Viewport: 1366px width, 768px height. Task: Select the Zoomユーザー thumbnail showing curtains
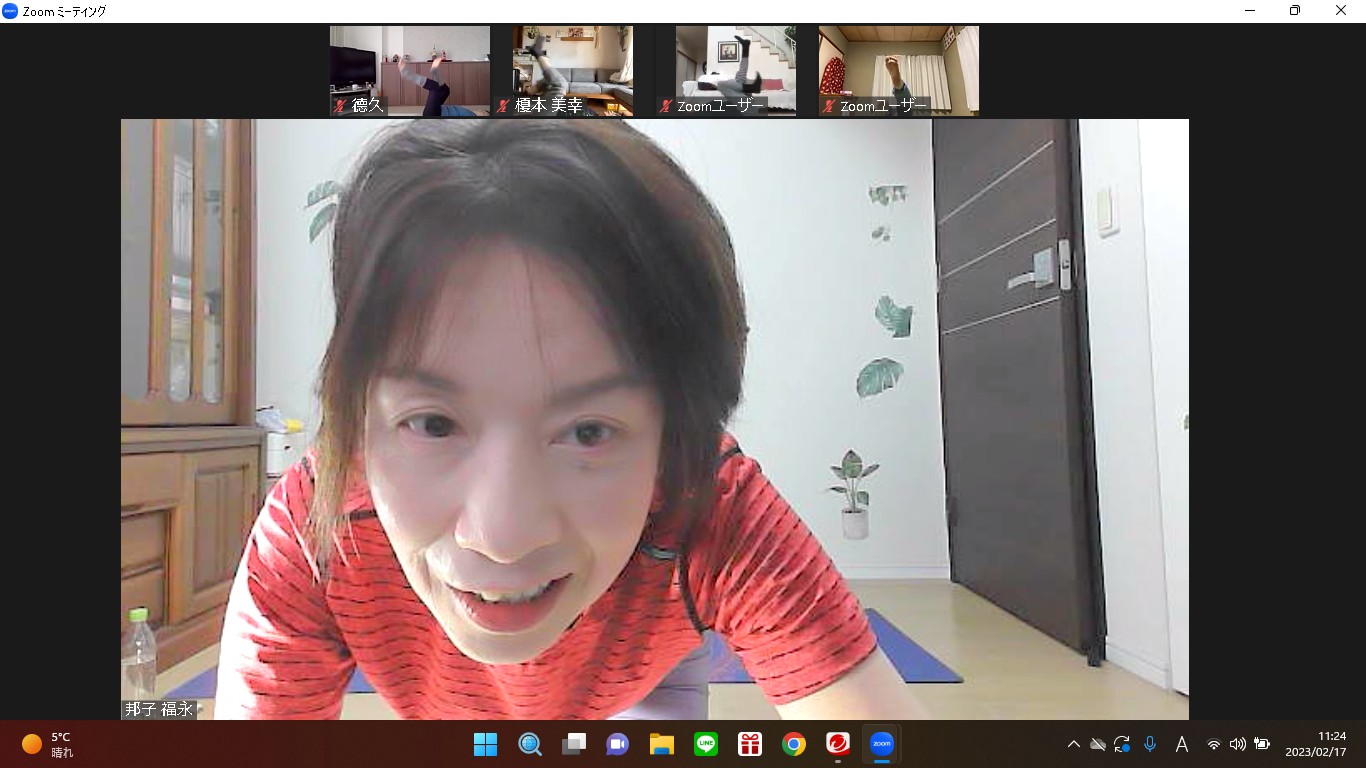899,70
